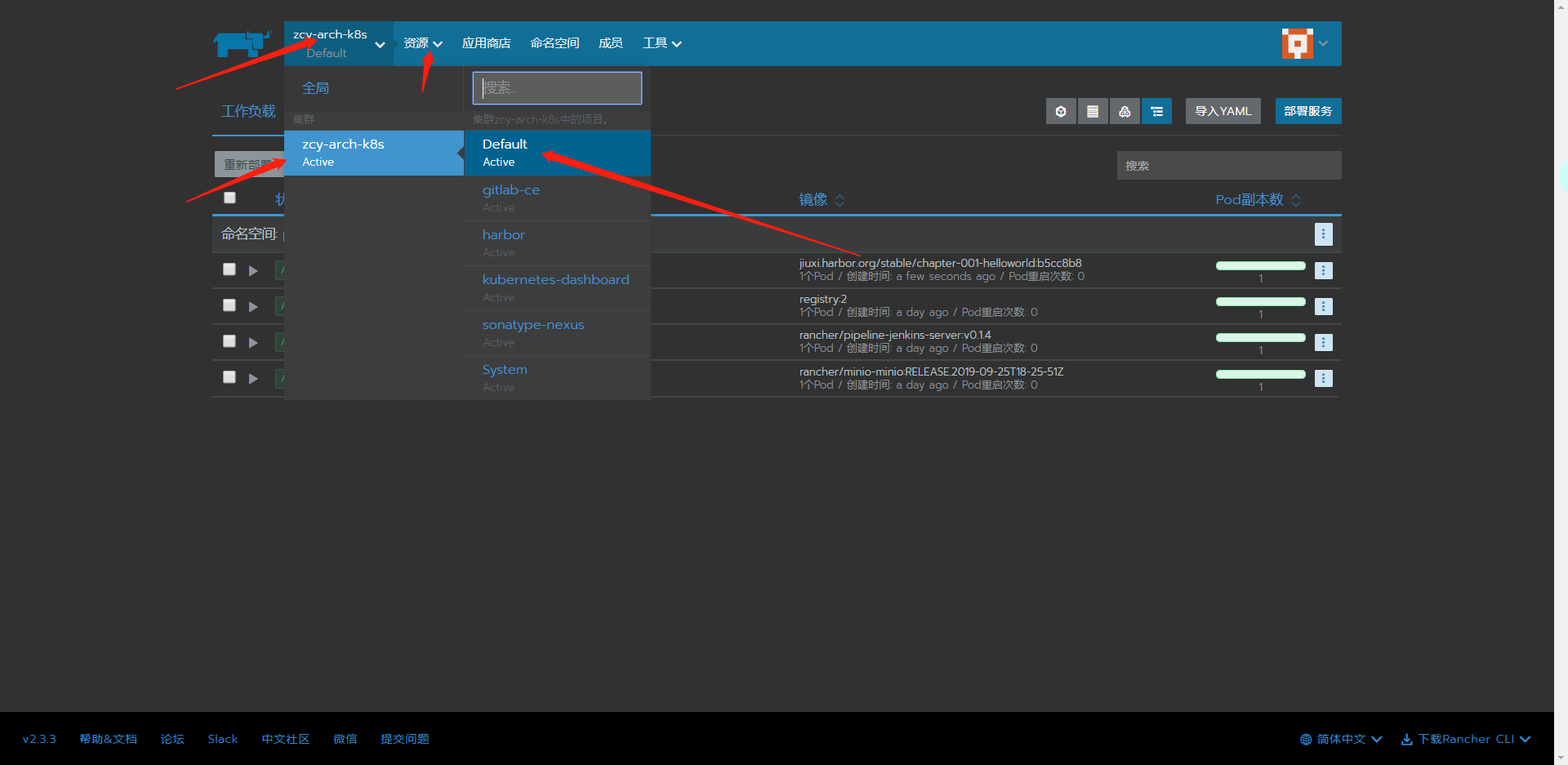1568x765 pixels.
Task: Focus the workload 搜索 field
Action: pyautogui.click(x=1229, y=165)
